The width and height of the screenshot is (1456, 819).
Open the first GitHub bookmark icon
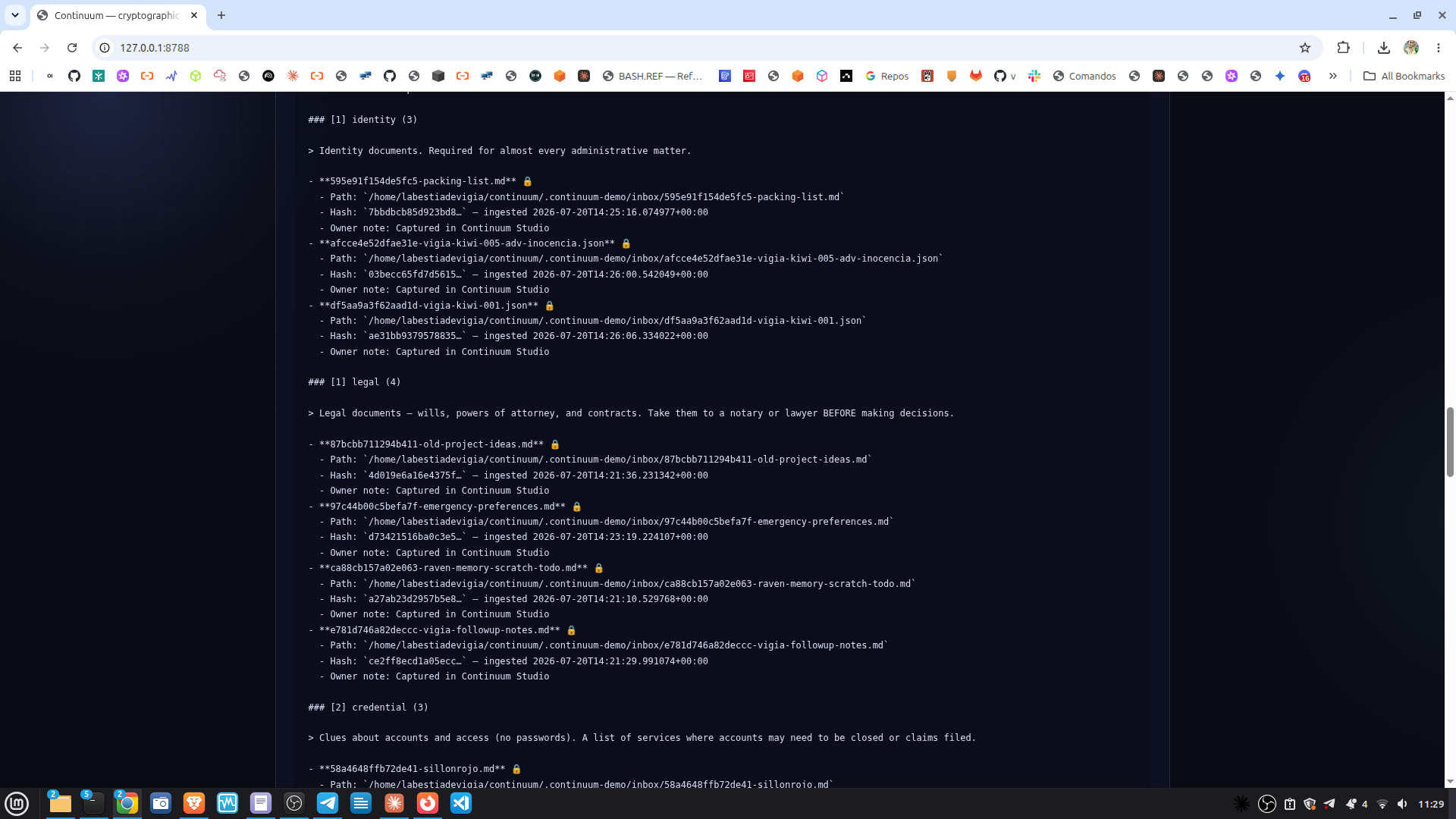click(x=74, y=76)
